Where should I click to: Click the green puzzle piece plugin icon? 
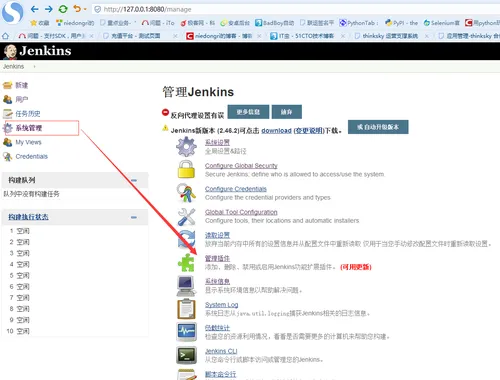(186, 262)
